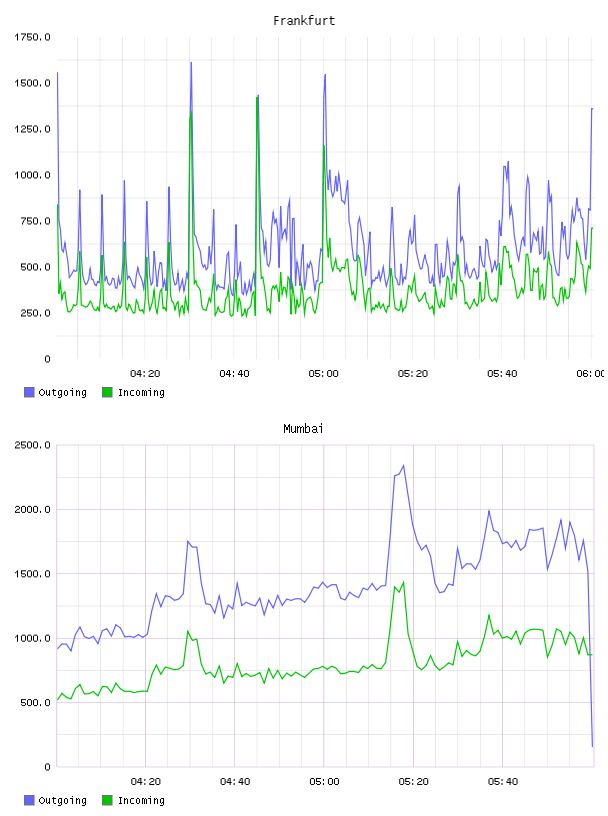Select the Frankfurt Outgoing legend label
Screen dimensions: 608x816
tap(62, 392)
